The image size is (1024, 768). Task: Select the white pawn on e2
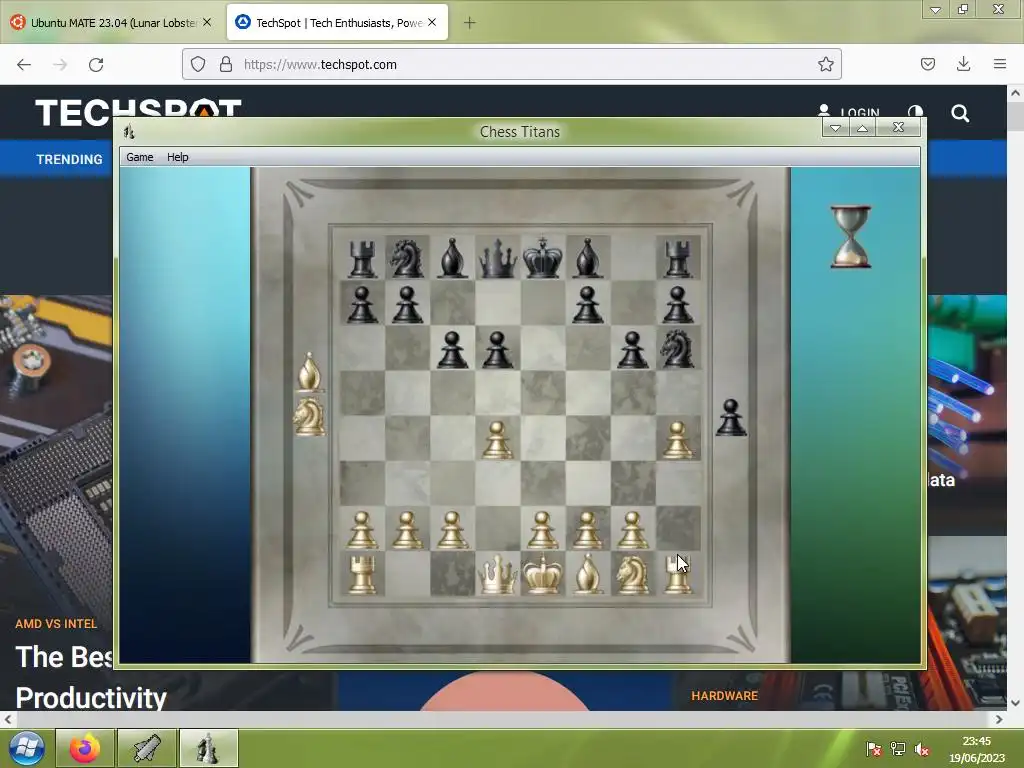(542, 530)
